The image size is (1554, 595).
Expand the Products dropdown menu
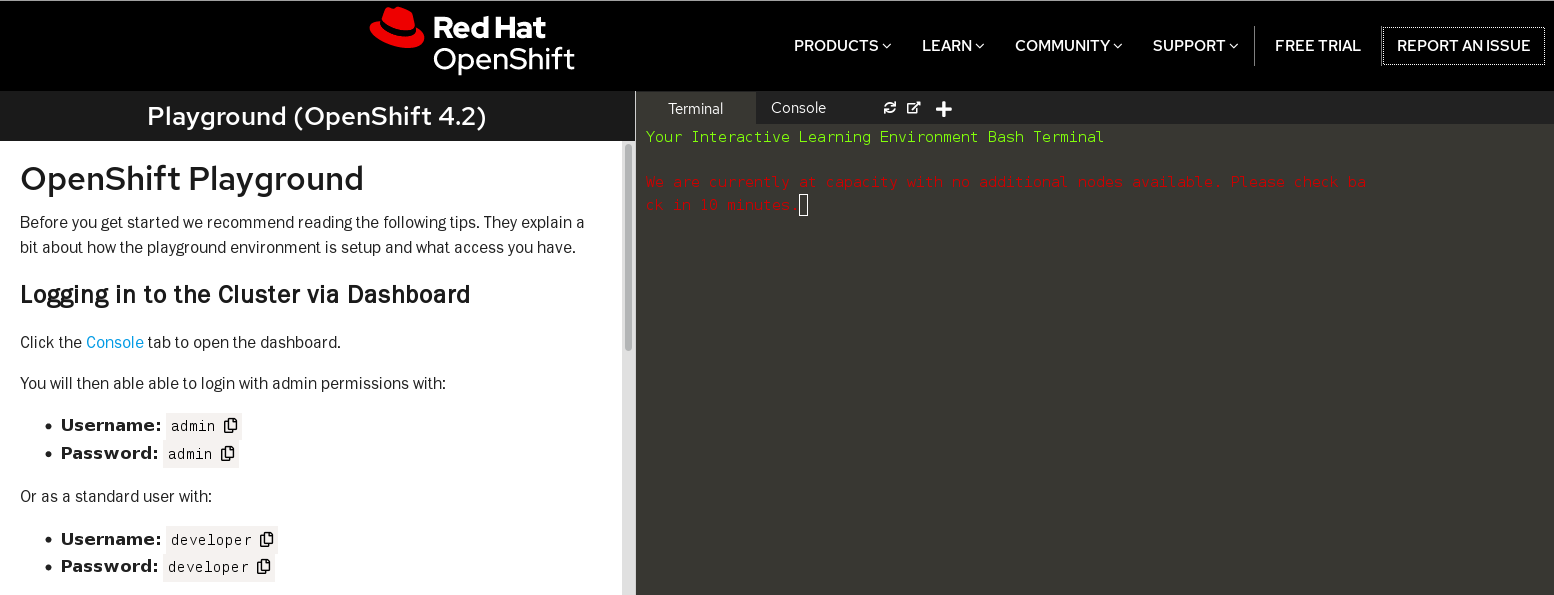click(x=842, y=46)
